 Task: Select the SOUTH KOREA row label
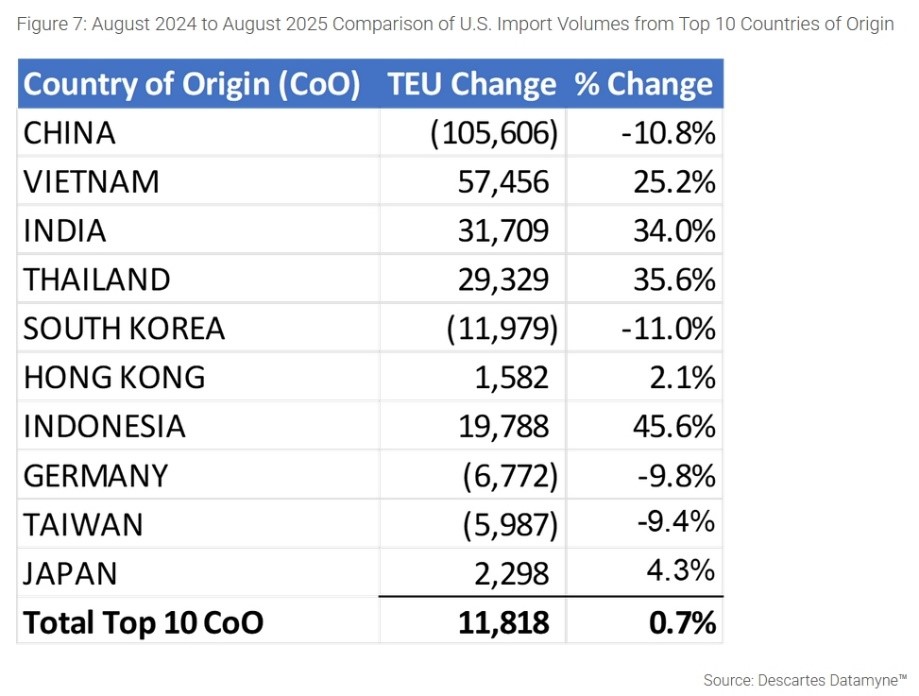(x=124, y=328)
